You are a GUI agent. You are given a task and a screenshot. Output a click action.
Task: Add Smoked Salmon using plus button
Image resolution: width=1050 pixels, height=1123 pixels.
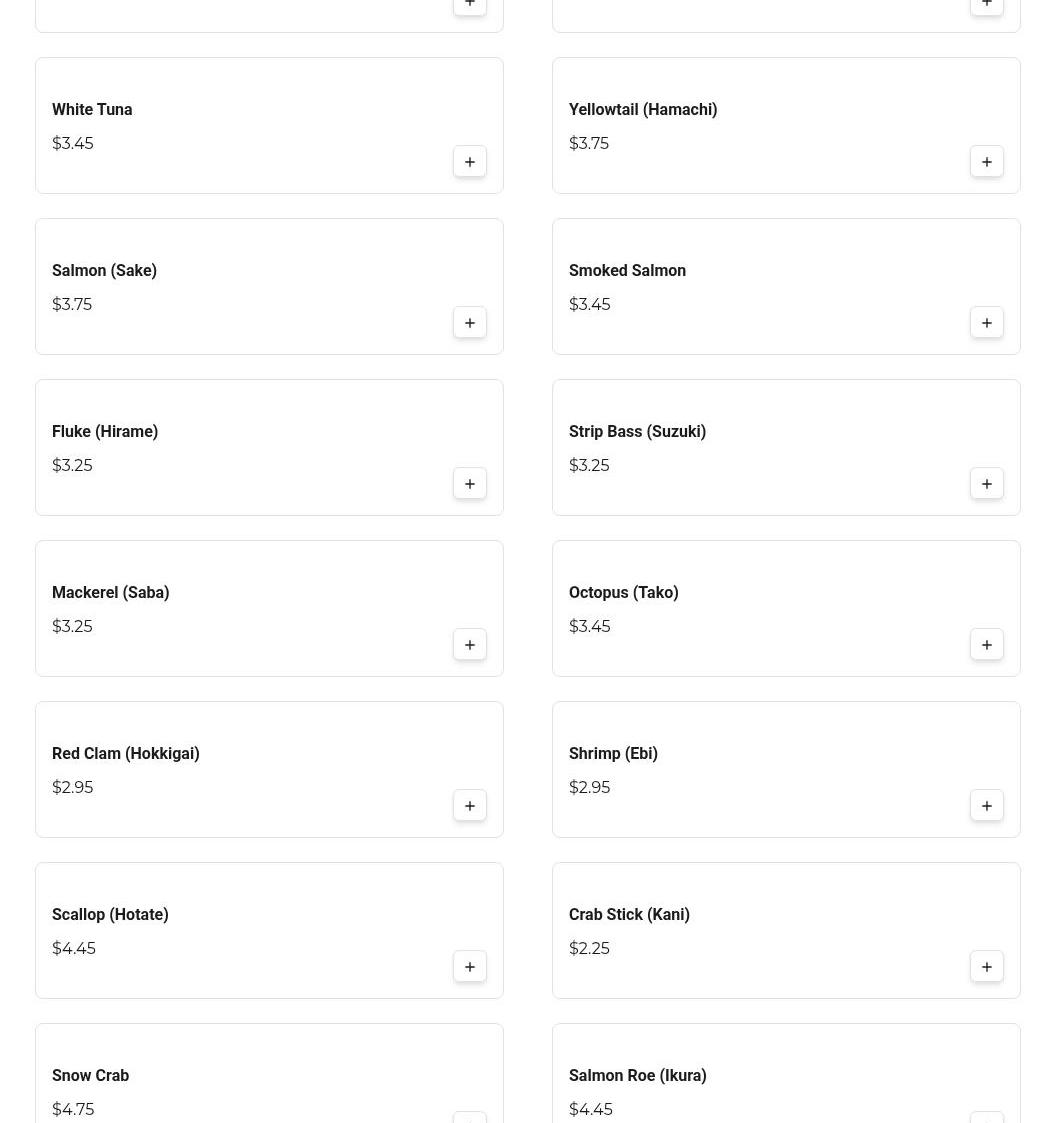pos(987,323)
